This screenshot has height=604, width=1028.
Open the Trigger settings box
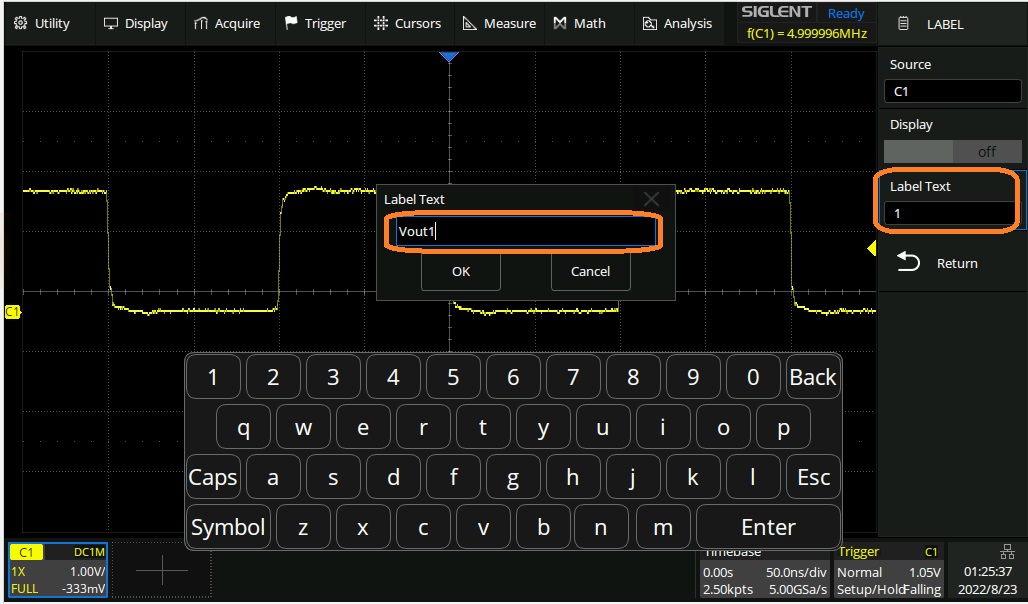click(888, 573)
